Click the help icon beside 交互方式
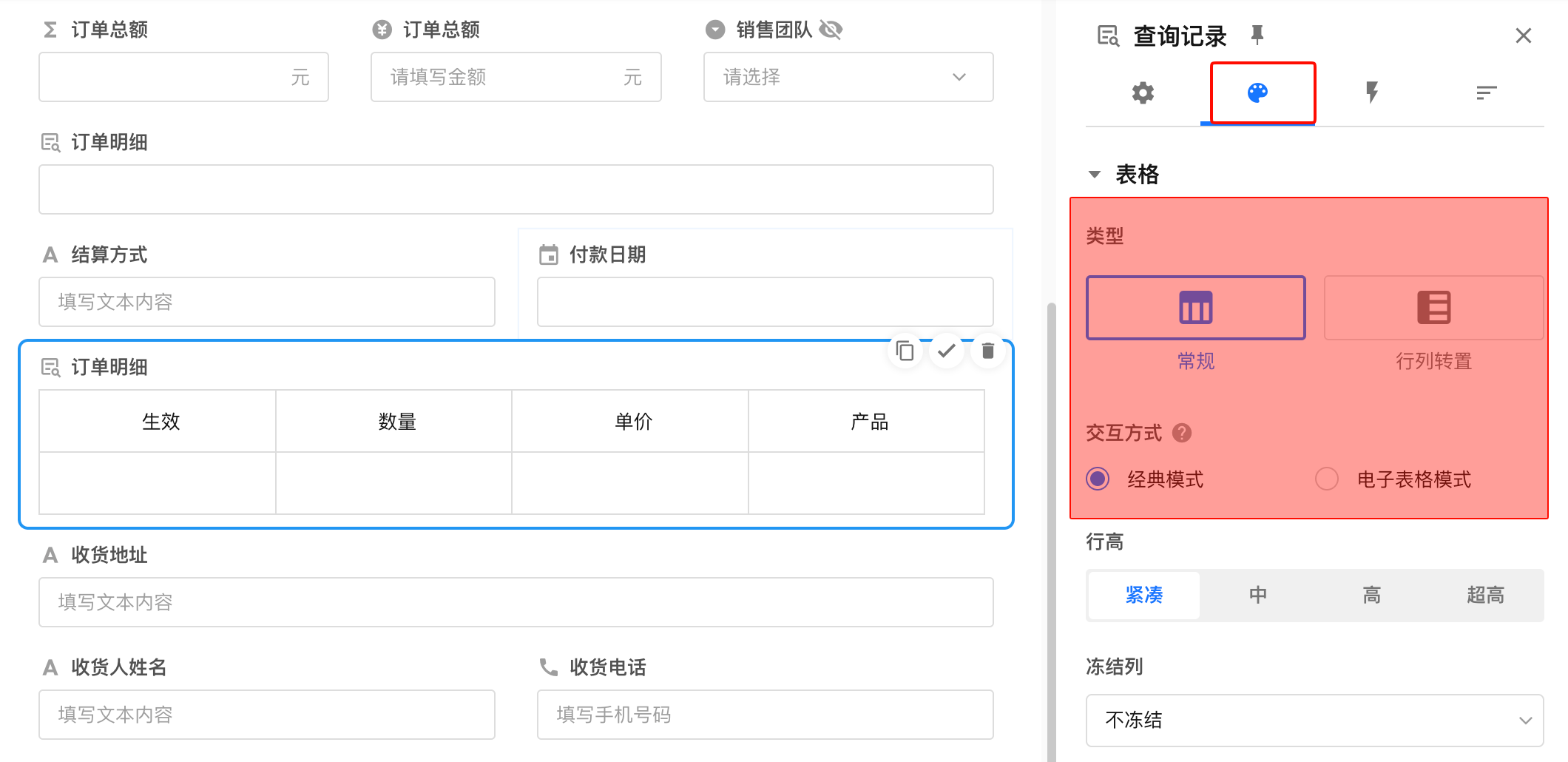This screenshot has height=762, width=1568. coord(1182,433)
